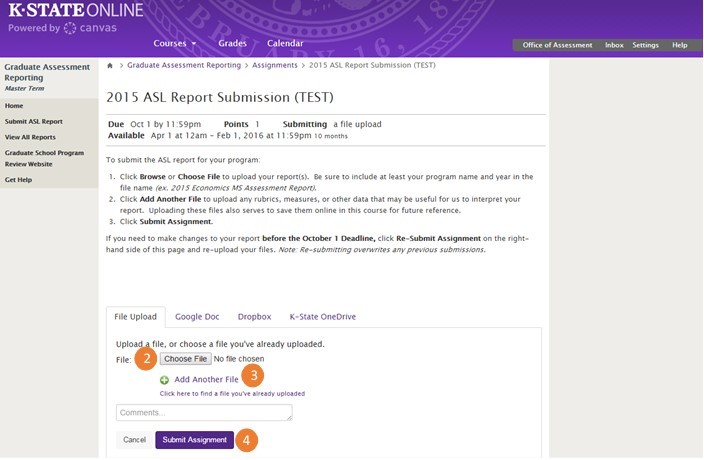
Task: Open the Courses dropdown menu
Action: click(175, 44)
